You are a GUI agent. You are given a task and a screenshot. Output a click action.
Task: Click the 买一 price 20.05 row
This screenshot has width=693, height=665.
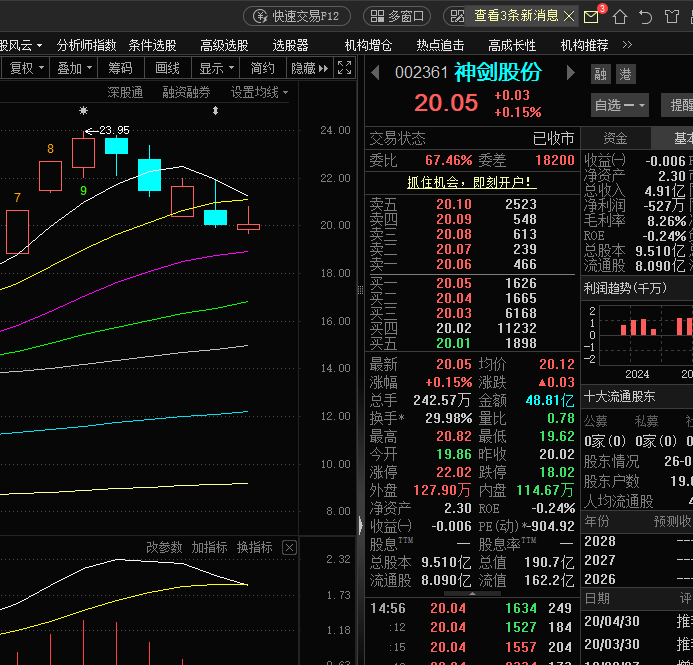(472, 283)
